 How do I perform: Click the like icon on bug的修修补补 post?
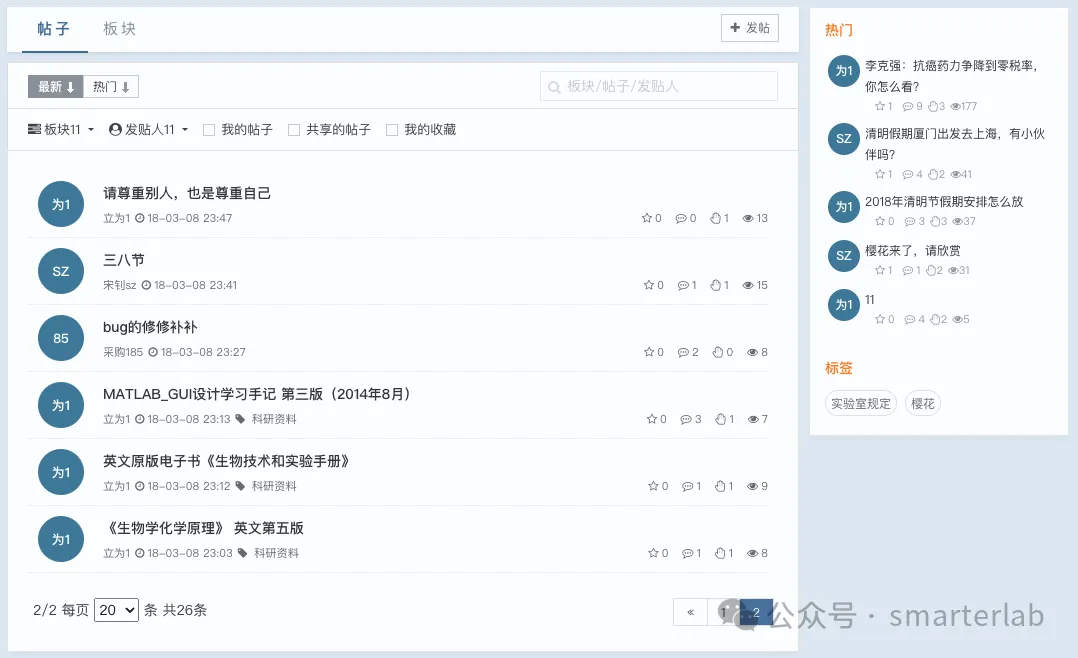coord(718,352)
